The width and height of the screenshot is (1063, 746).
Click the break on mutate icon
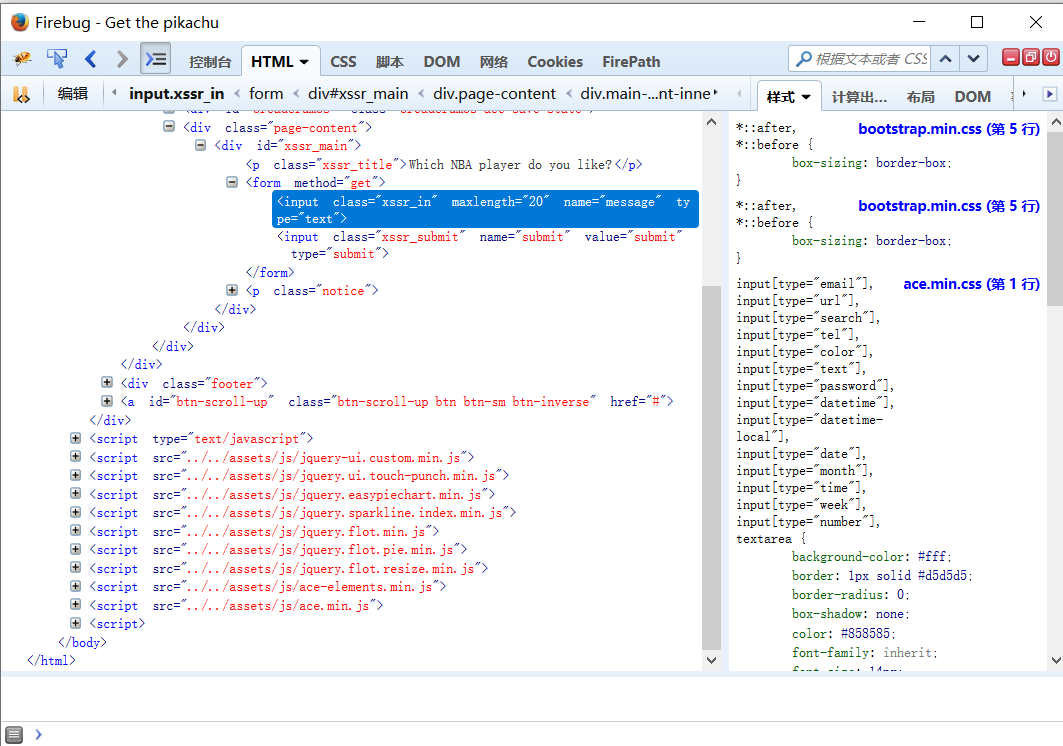point(21,94)
